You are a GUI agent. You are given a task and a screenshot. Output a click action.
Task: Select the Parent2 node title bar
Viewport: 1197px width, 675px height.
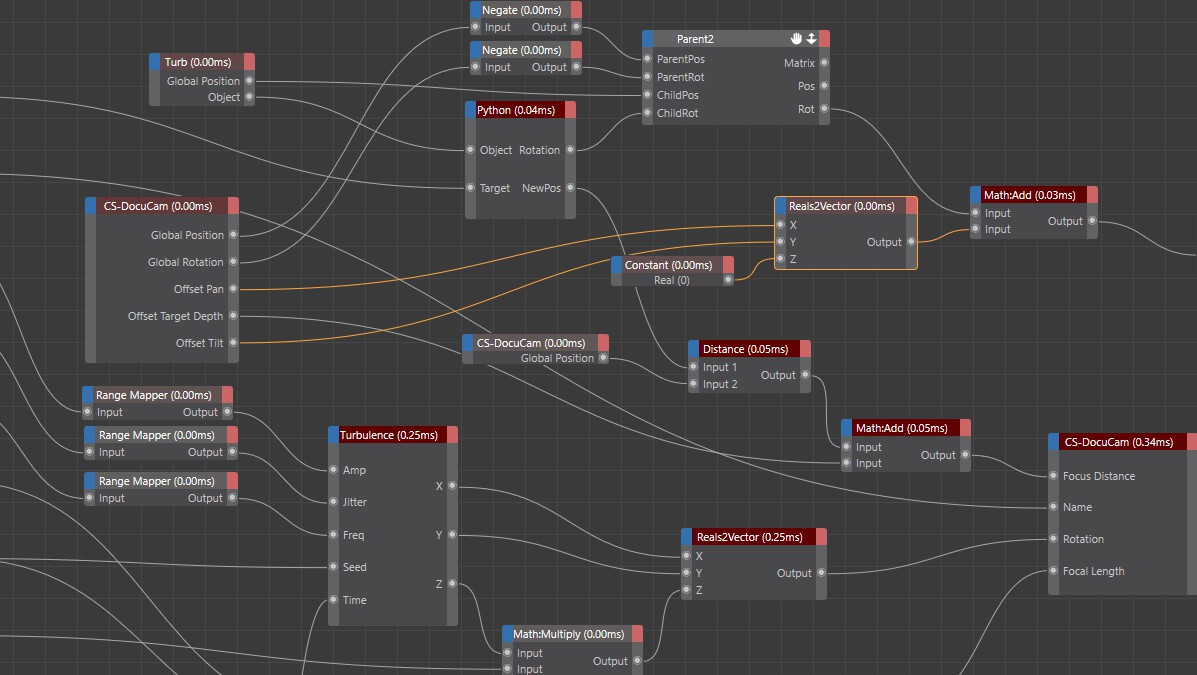pos(736,39)
